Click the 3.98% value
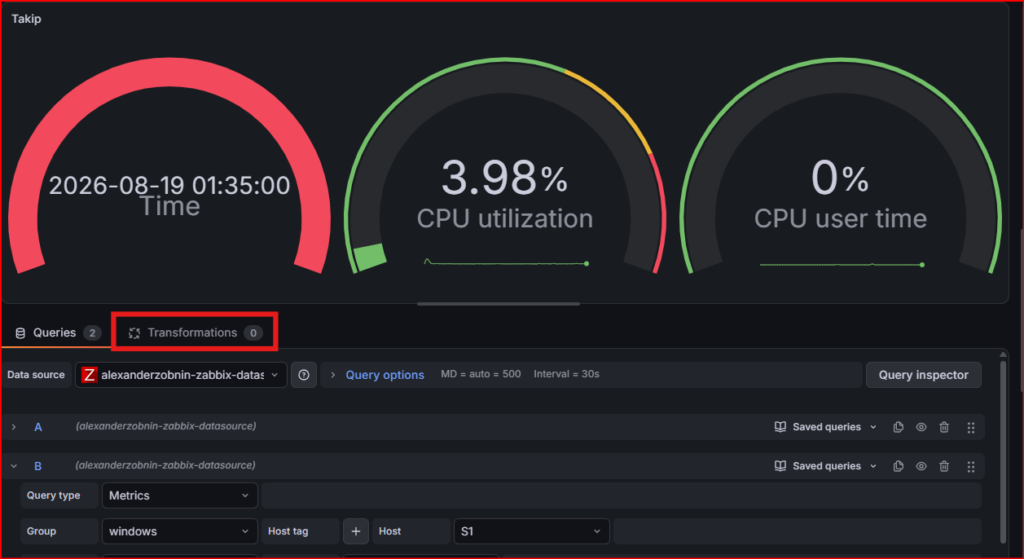 pos(505,178)
